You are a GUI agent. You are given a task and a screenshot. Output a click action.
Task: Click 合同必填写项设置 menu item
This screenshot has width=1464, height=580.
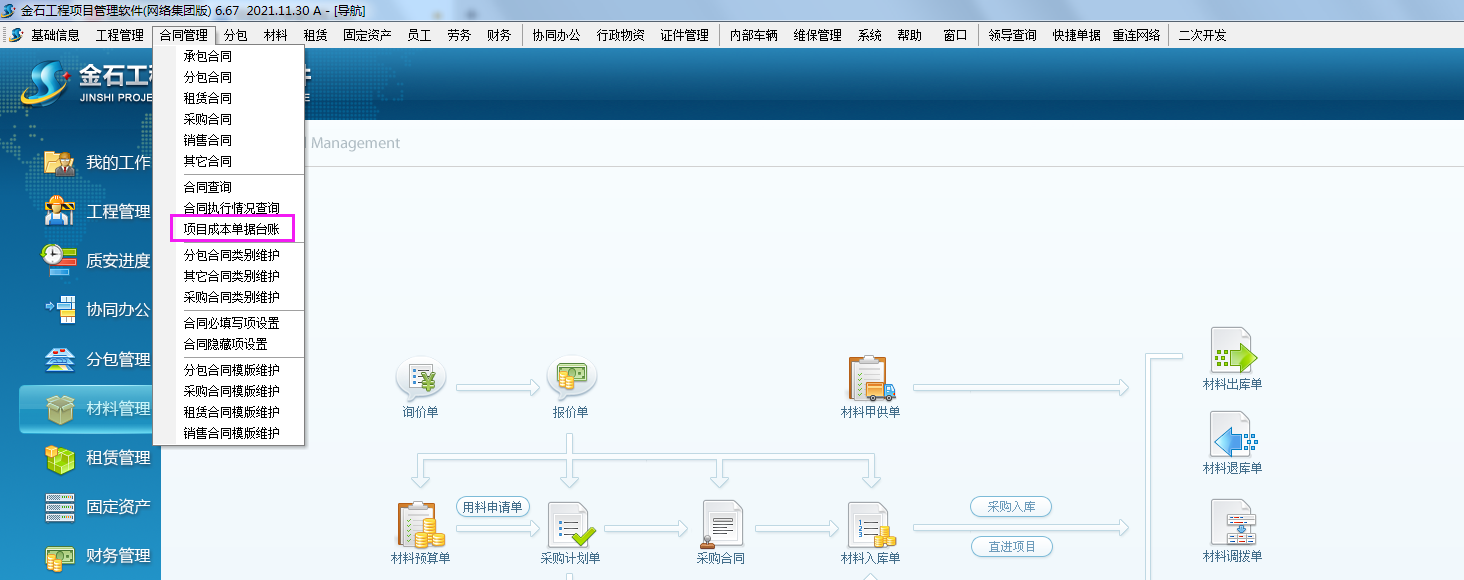[231, 323]
